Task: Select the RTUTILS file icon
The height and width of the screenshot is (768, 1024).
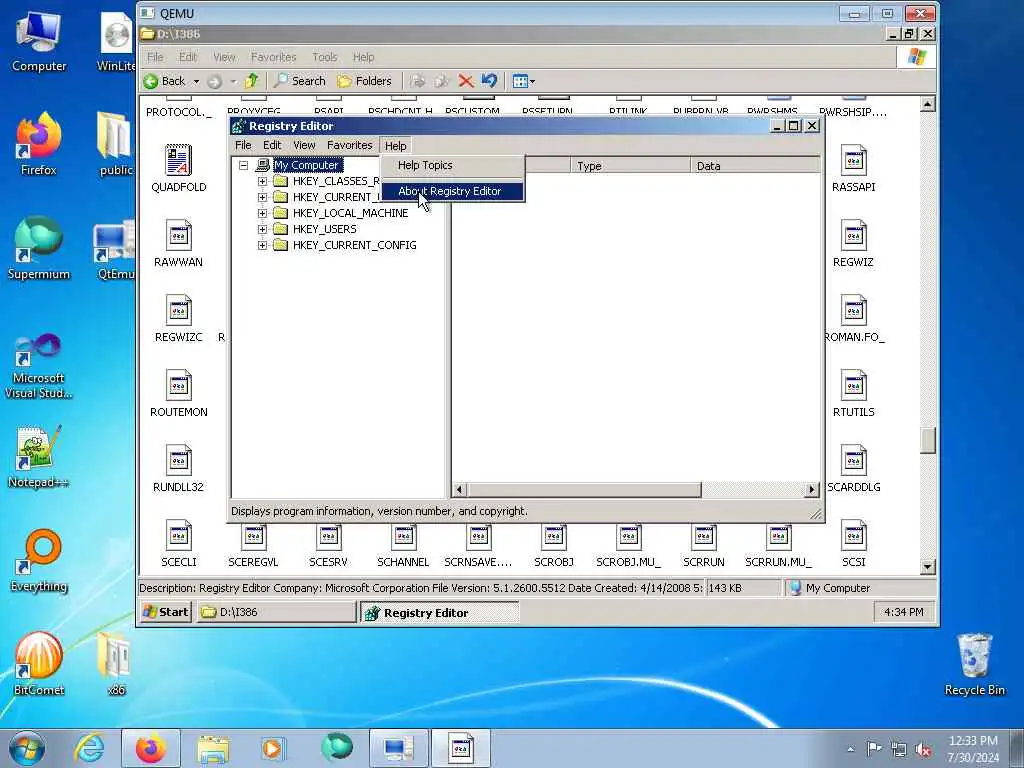Action: (x=854, y=394)
